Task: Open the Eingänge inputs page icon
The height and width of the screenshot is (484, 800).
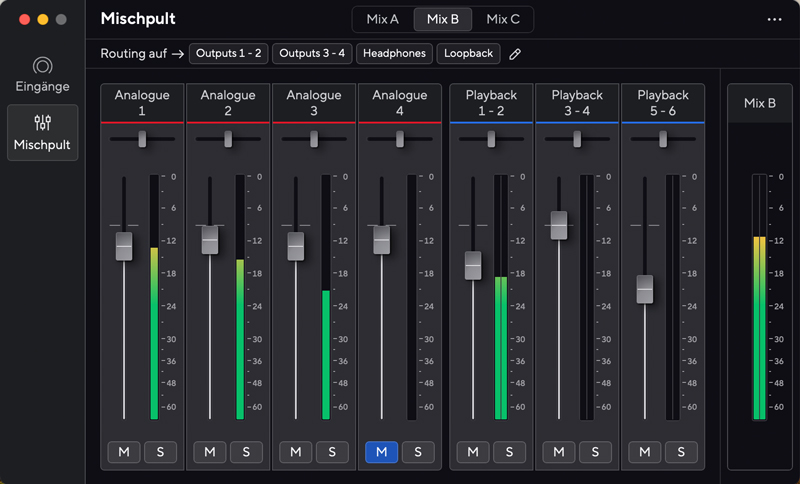Action: pos(42,67)
